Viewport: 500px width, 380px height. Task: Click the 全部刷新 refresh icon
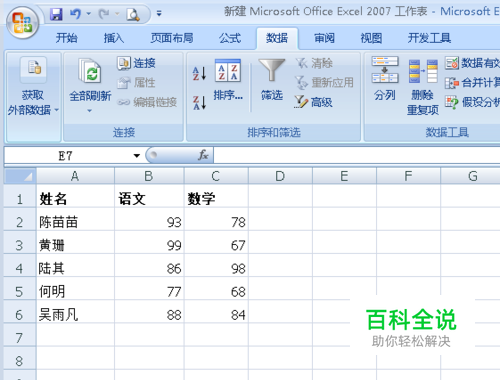[90, 71]
